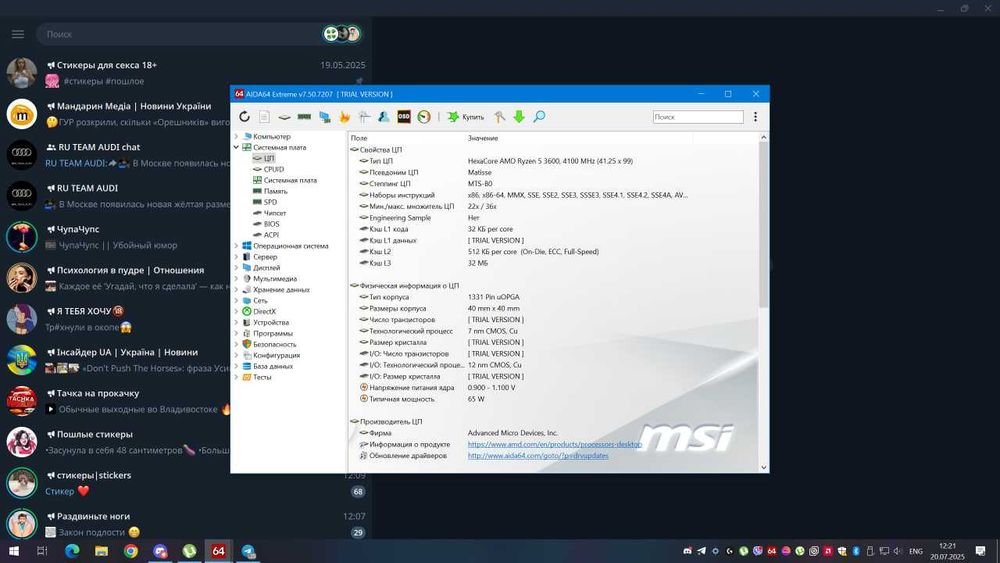Viewport: 1000px width, 563px height.
Task: Expand the Мультимедиа tree node
Action: coord(236,279)
